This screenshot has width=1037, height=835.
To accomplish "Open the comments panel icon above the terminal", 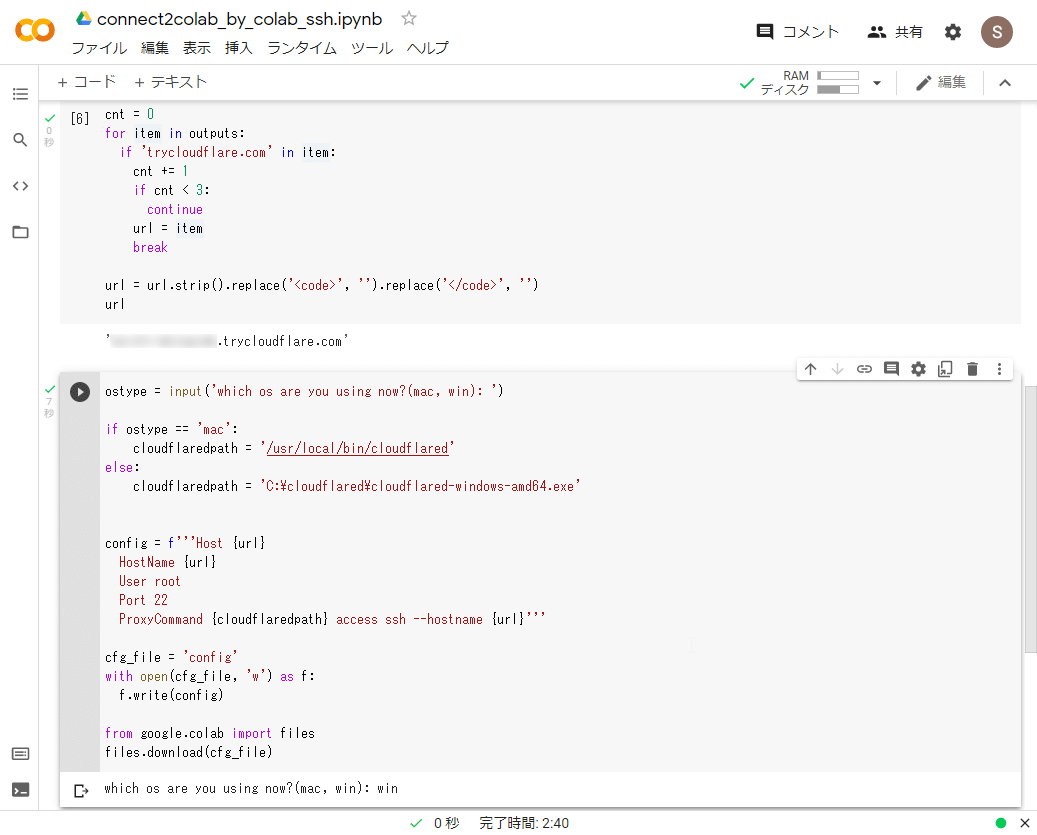I will click(20, 753).
